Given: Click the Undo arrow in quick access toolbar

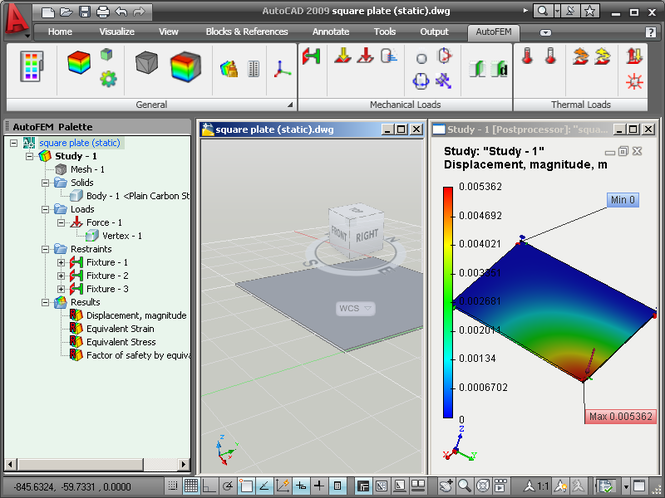Looking at the screenshot, I should (121, 12).
